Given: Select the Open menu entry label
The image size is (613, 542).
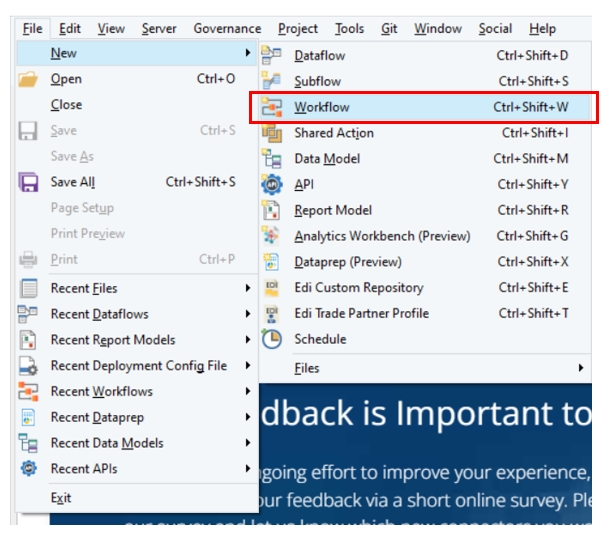Looking at the screenshot, I should coord(66,79).
